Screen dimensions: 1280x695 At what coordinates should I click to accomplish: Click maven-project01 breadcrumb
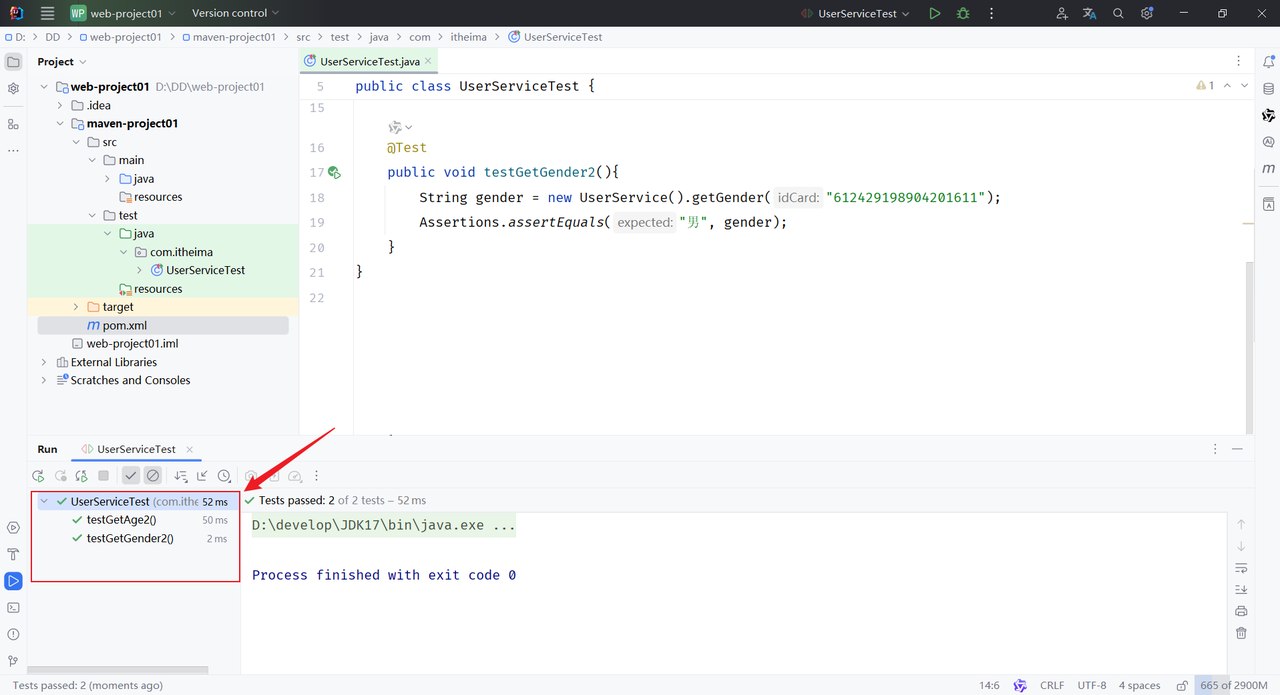[x=227, y=37]
